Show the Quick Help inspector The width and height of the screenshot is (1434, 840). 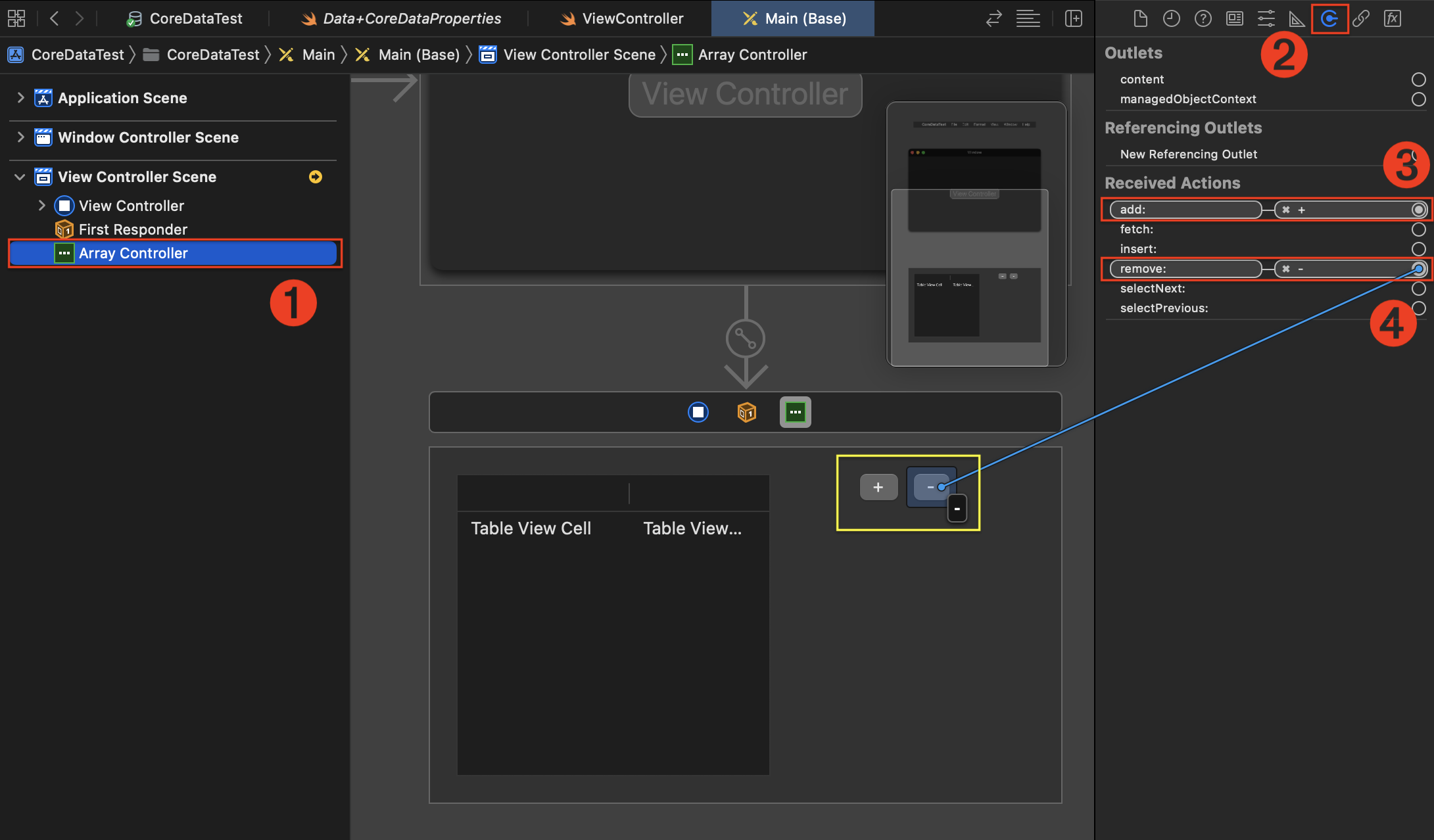tap(1203, 18)
